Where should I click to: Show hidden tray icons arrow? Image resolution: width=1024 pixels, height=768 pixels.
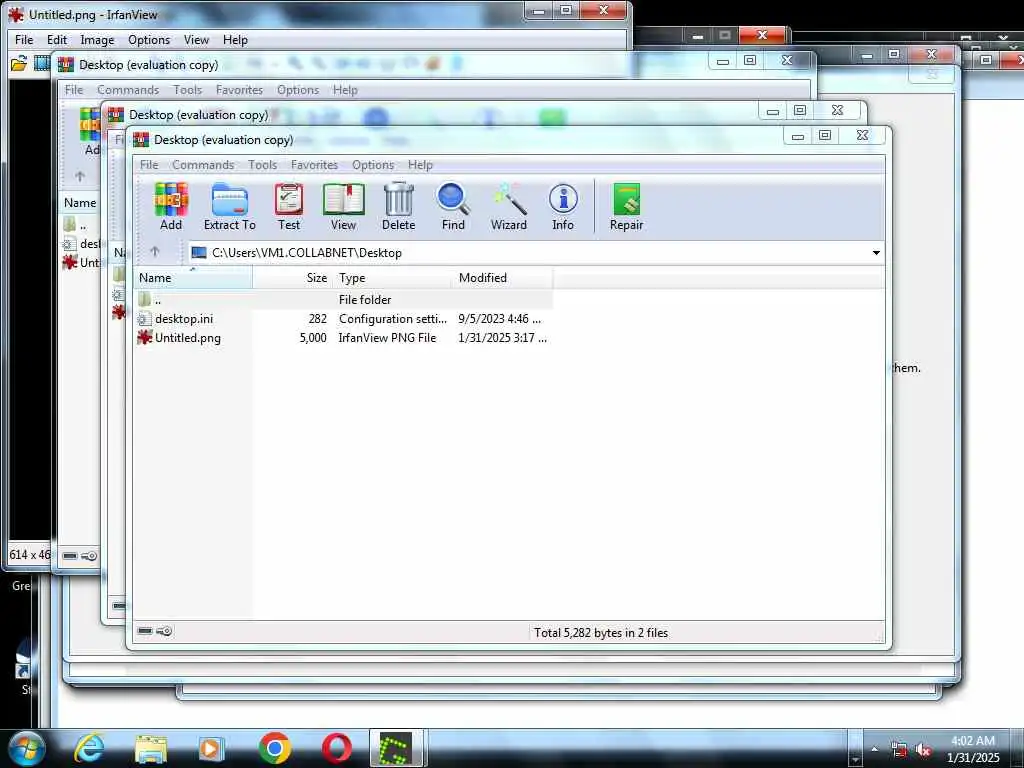(874, 749)
